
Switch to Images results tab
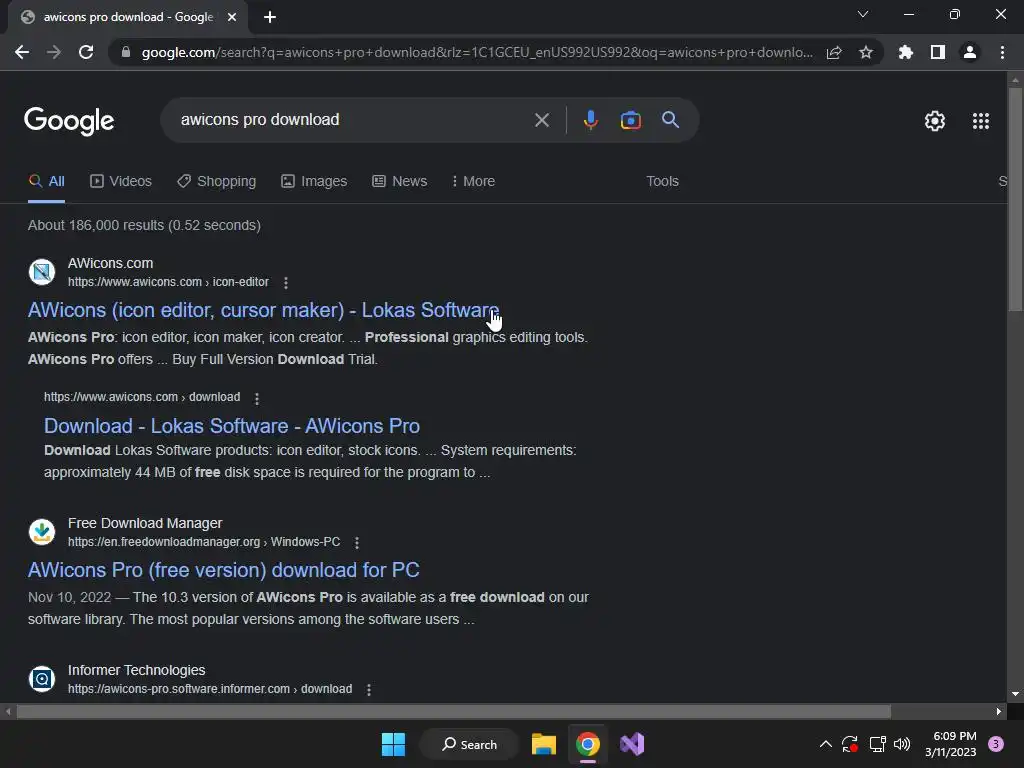(314, 182)
